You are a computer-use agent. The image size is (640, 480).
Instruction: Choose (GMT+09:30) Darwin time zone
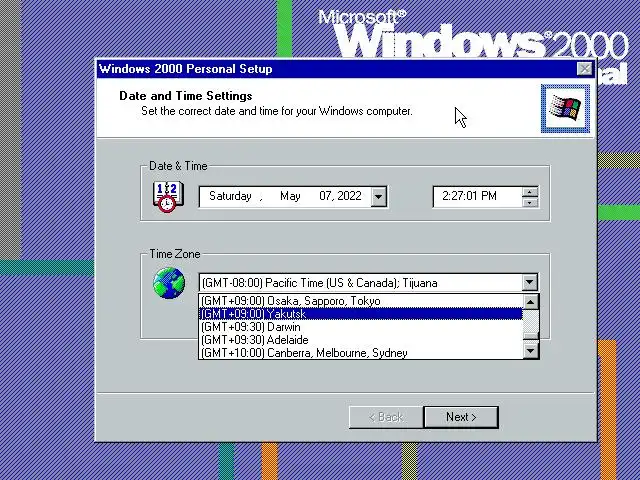click(x=360, y=327)
